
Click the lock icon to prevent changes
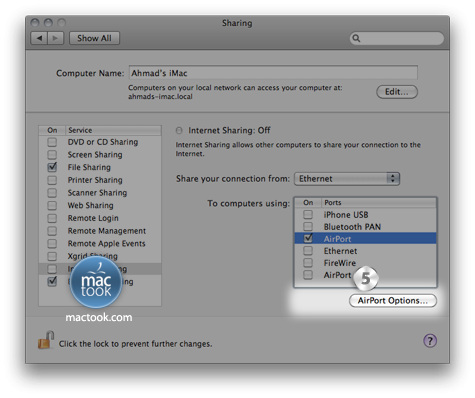point(46,340)
